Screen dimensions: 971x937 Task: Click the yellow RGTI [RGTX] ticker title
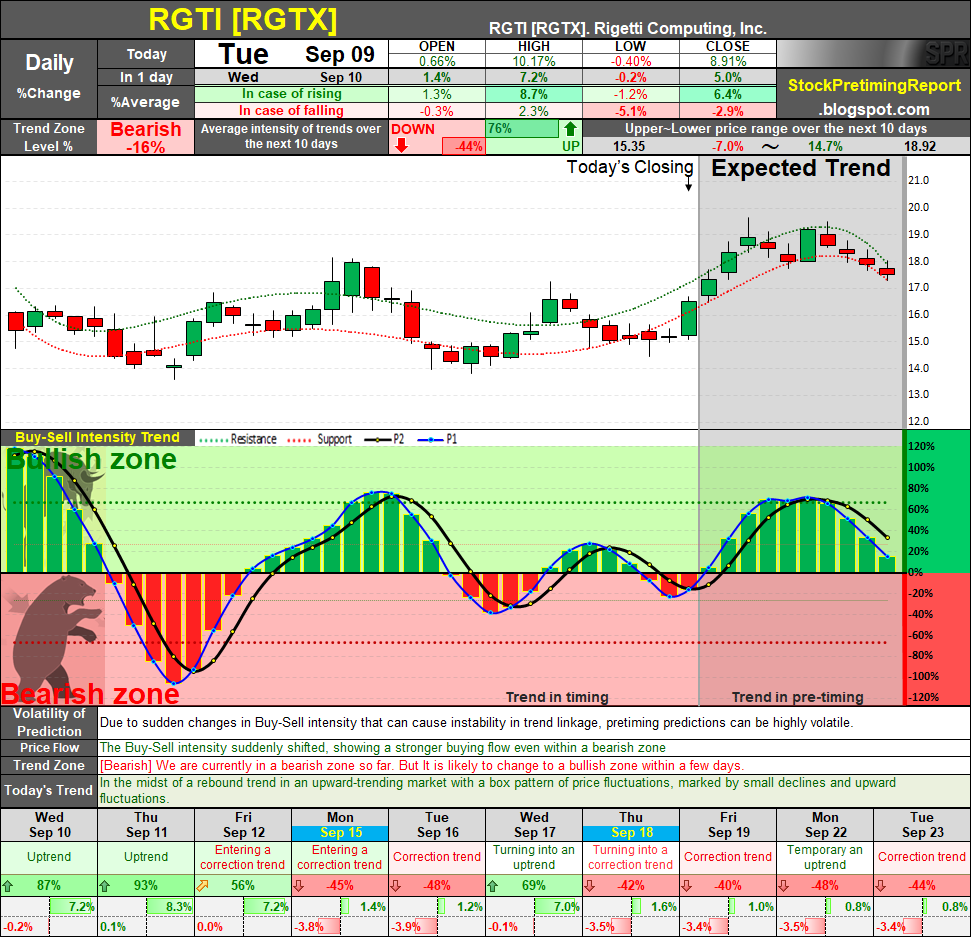pos(243,19)
